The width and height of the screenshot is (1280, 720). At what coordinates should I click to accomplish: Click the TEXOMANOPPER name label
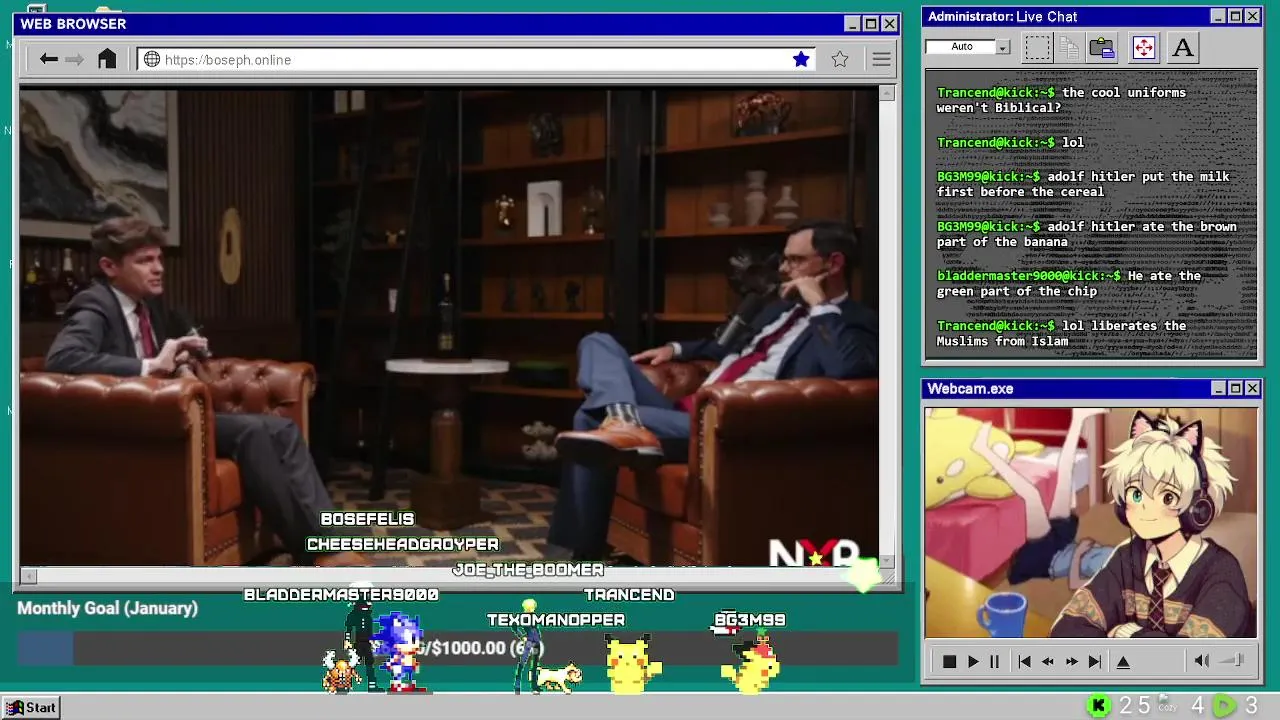coord(556,620)
